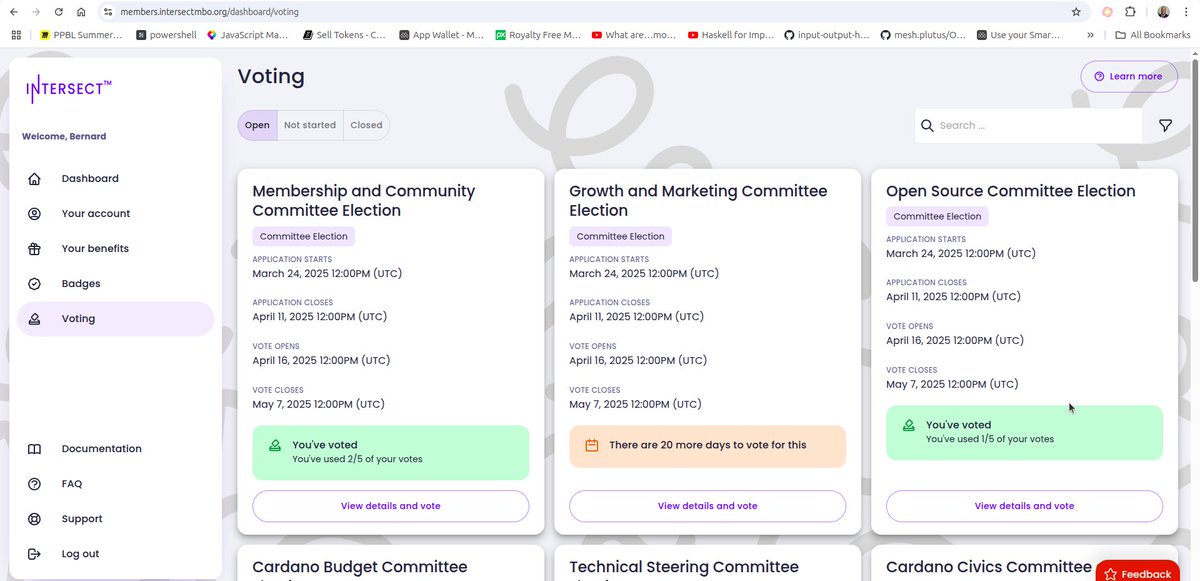Open the Feedback button
Viewport: 1200px width, 581px height.
(1138, 573)
